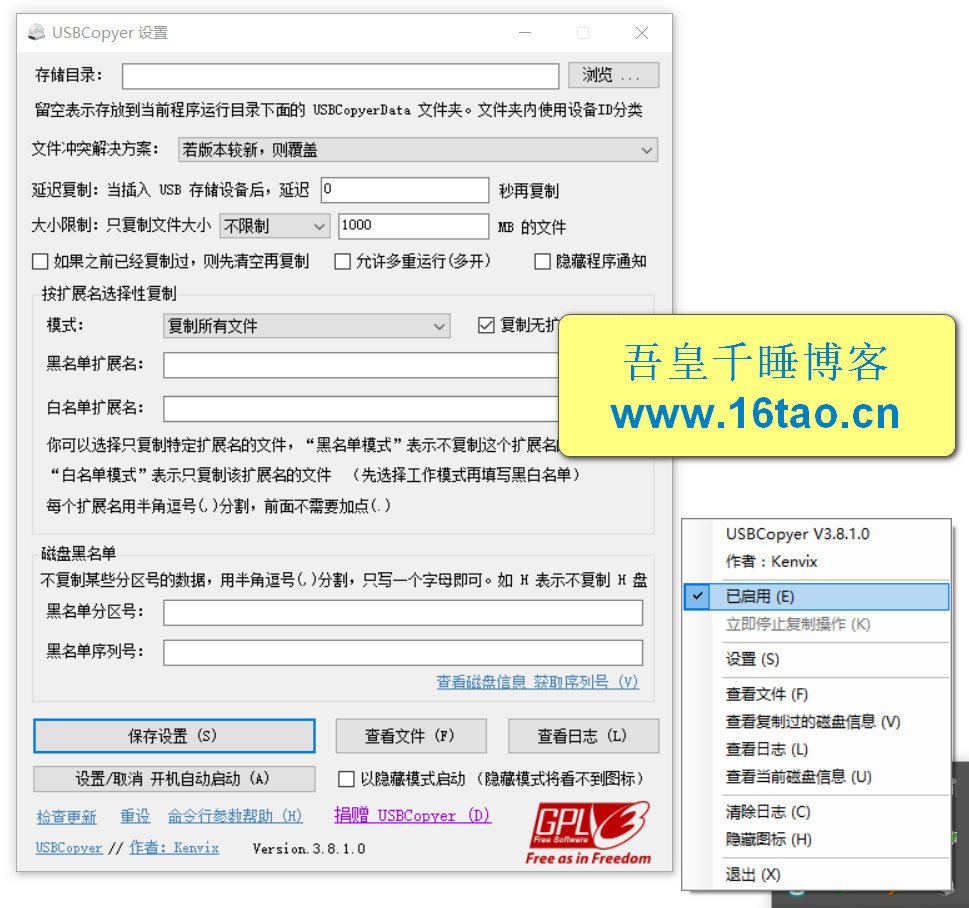This screenshot has height=908, width=969.
Task: Click the GPL v3 license logo
Action: pos(589,832)
